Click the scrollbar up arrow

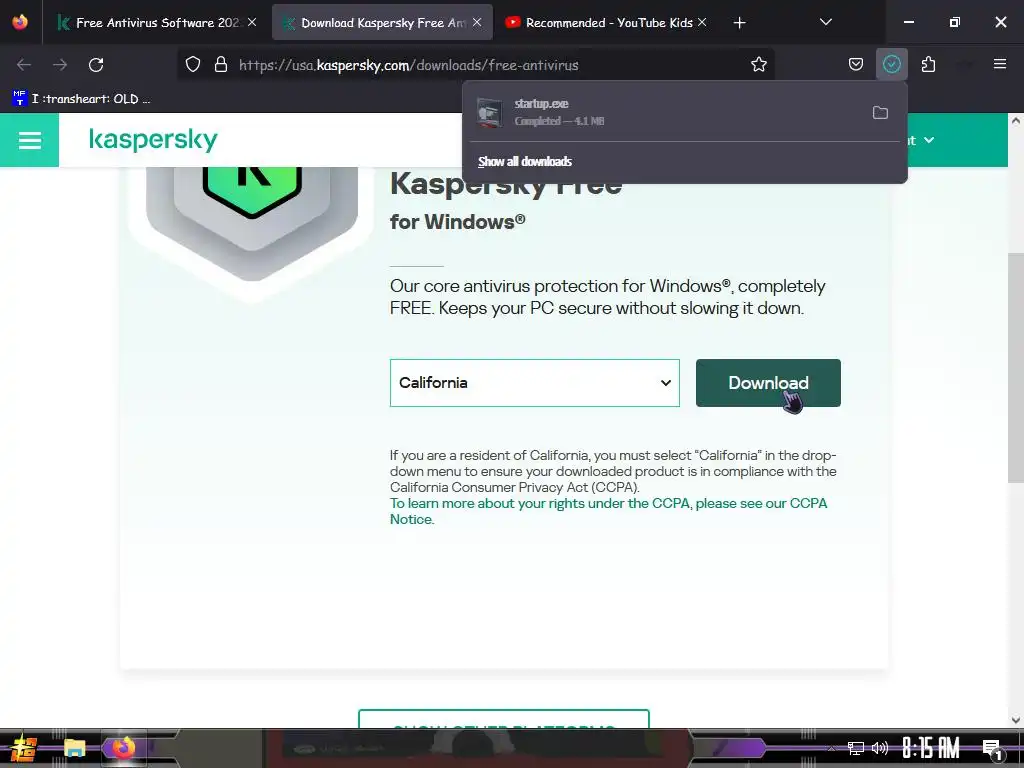coord(1016,121)
